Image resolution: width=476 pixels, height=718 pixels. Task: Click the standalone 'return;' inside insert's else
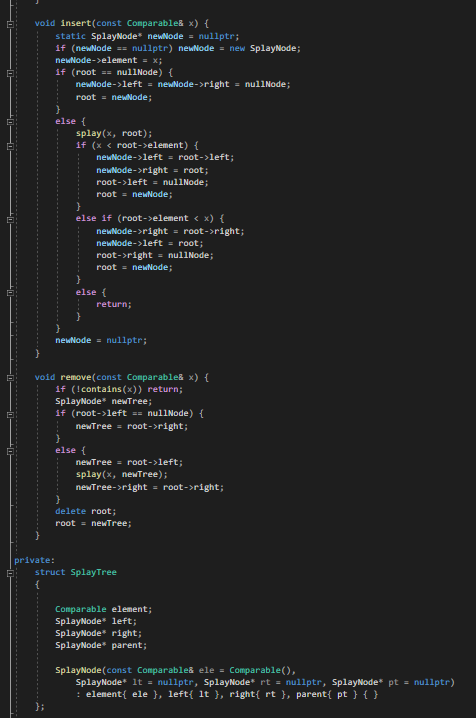click(x=114, y=304)
